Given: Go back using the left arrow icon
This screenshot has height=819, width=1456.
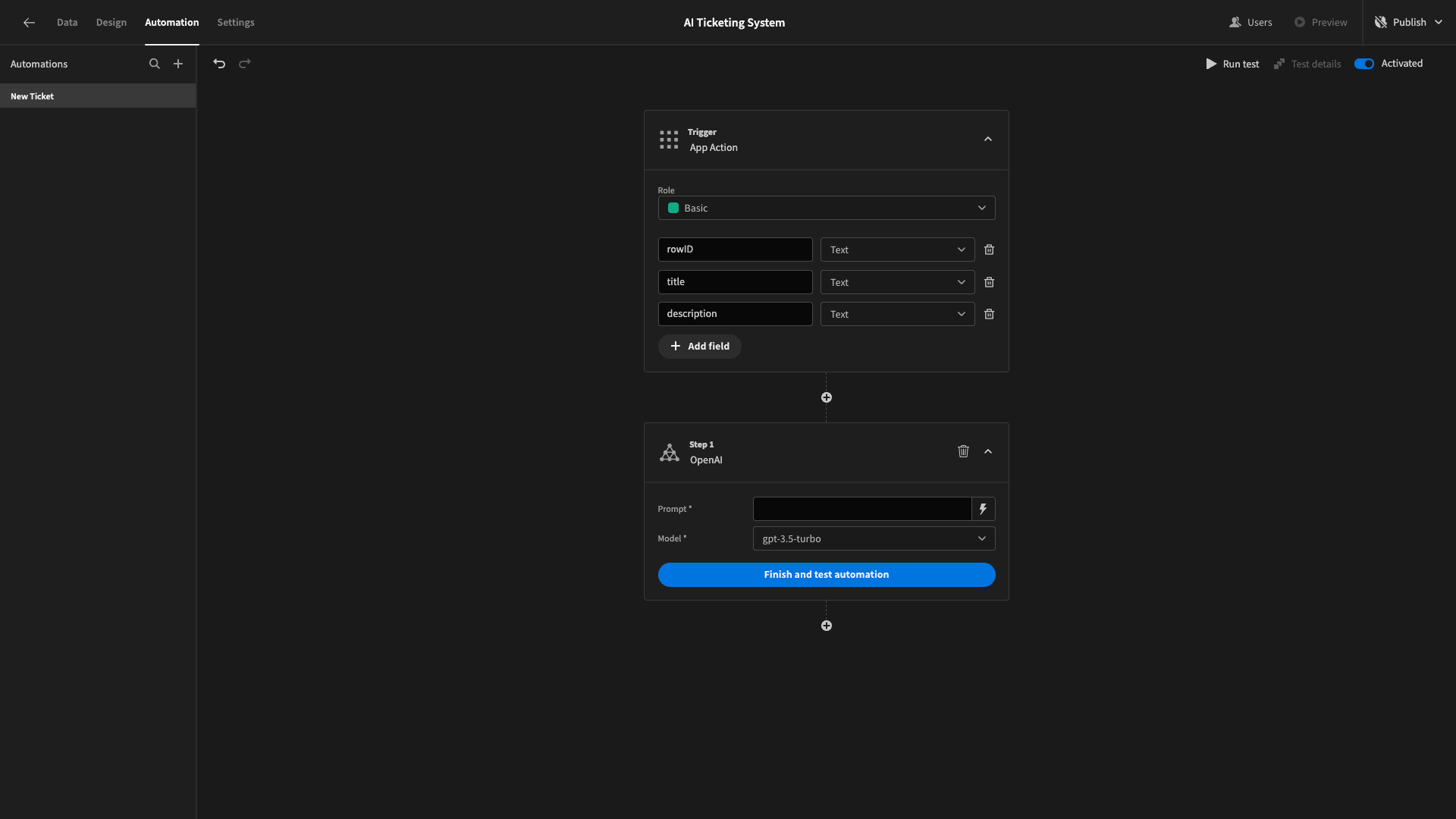Looking at the screenshot, I should pyautogui.click(x=29, y=23).
